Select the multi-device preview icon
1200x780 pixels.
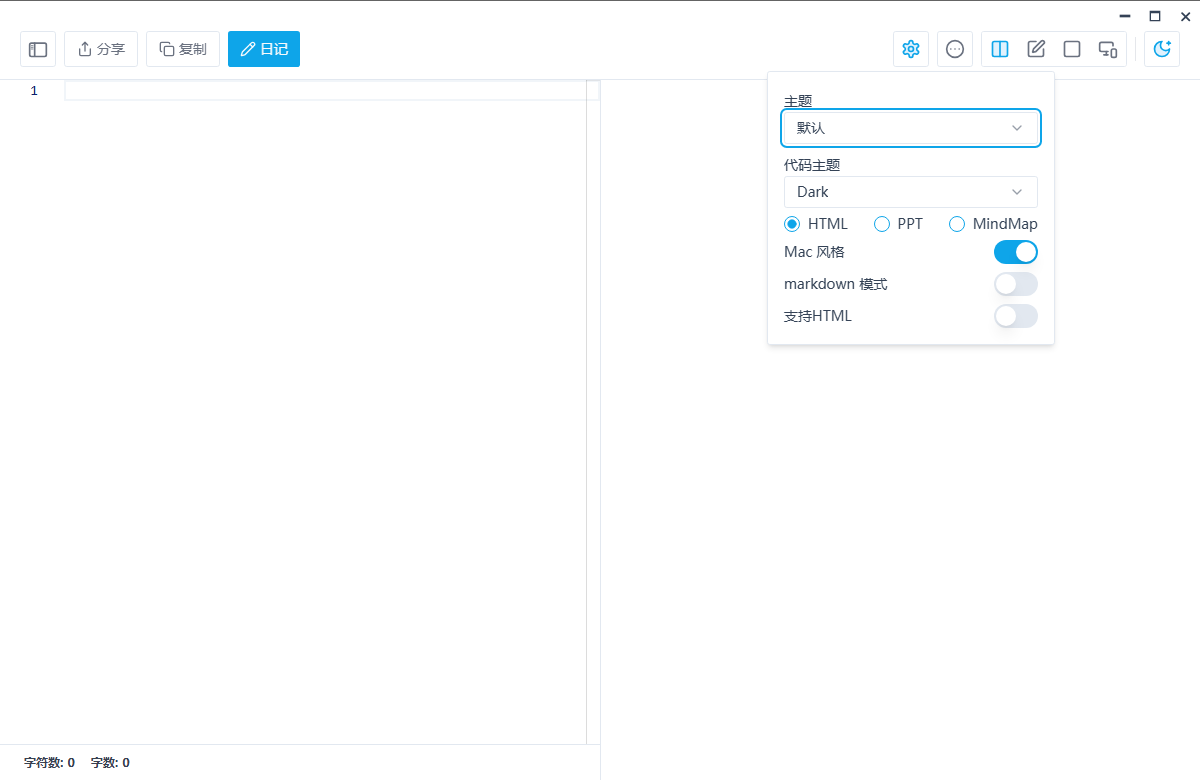(1108, 49)
